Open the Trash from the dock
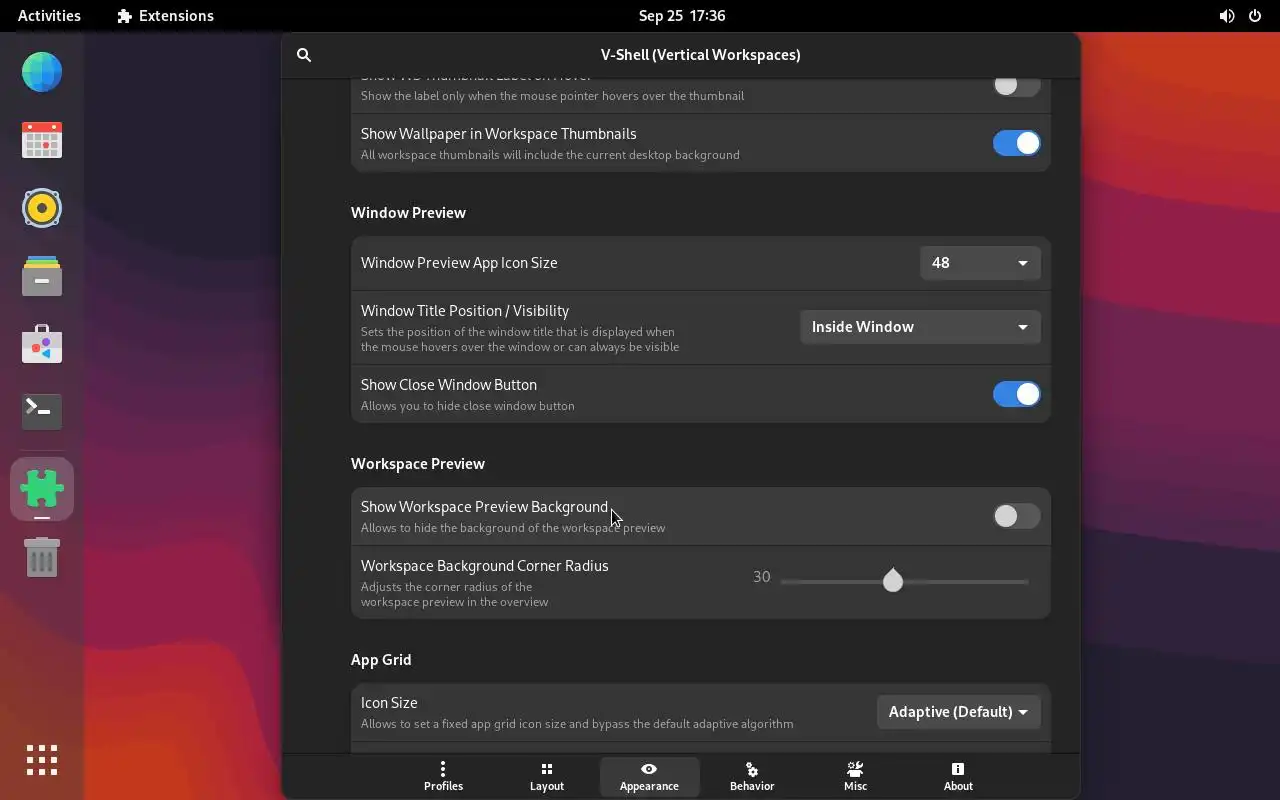1280x800 pixels. pyautogui.click(x=42, y=557)
